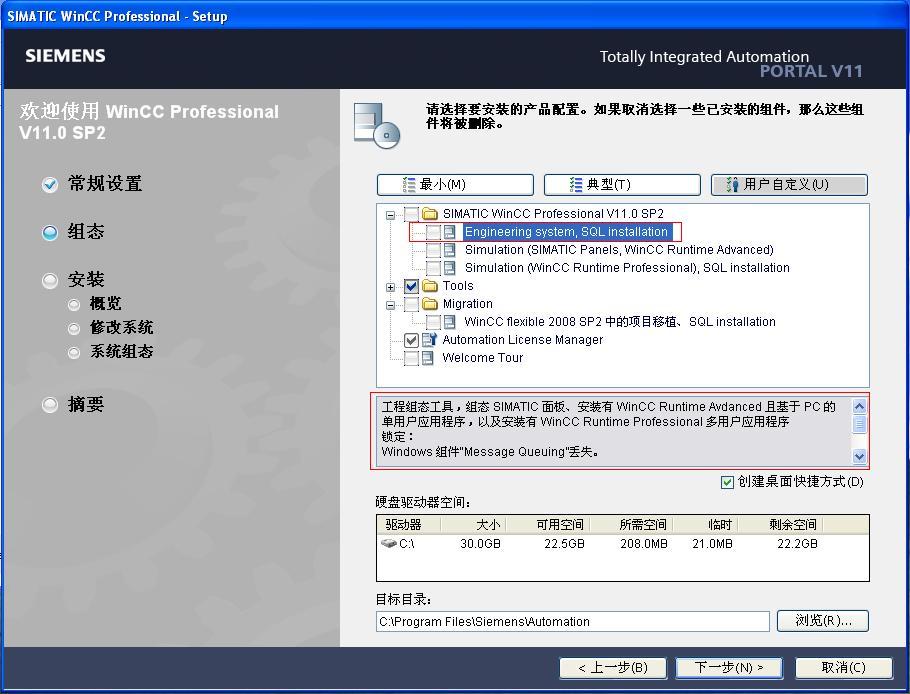Click the 摘要 step indicator
910x694 pixels.
point(50,404)
